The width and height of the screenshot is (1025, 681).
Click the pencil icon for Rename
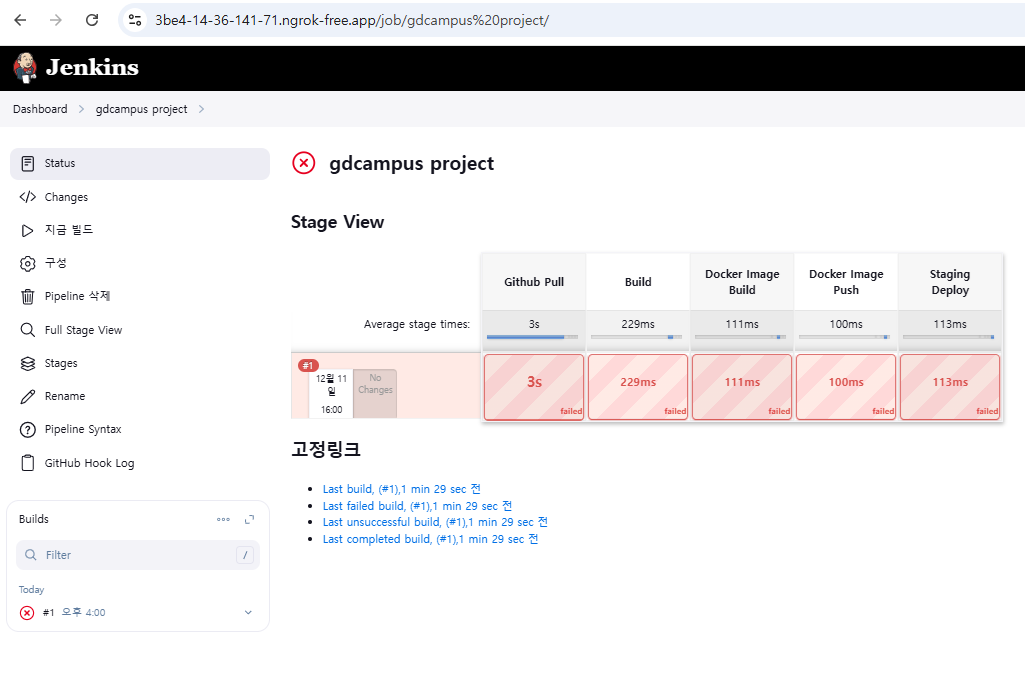click(x=27, y=397)
